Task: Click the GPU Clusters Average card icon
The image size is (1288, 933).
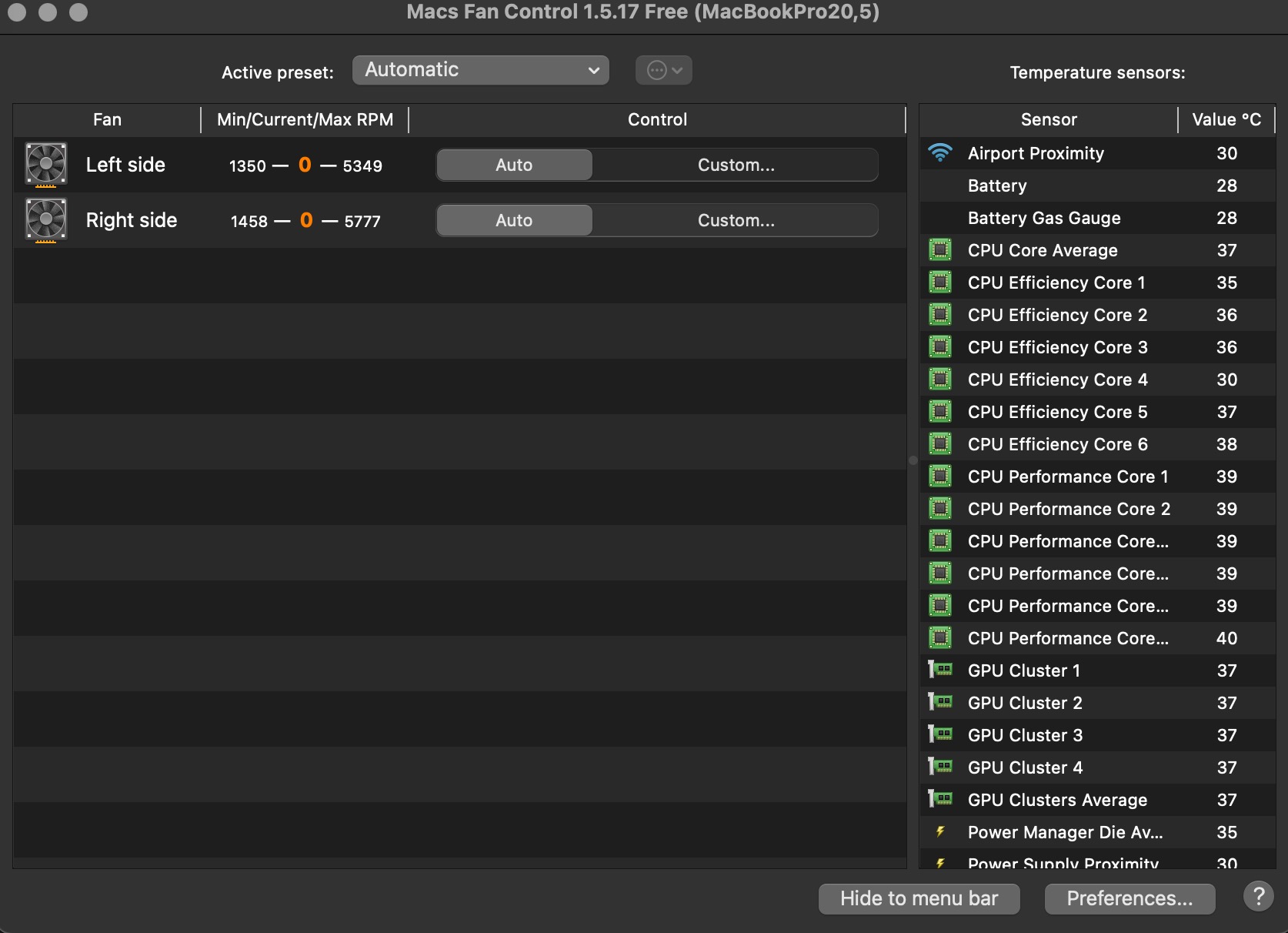Action: coord(940,799)
